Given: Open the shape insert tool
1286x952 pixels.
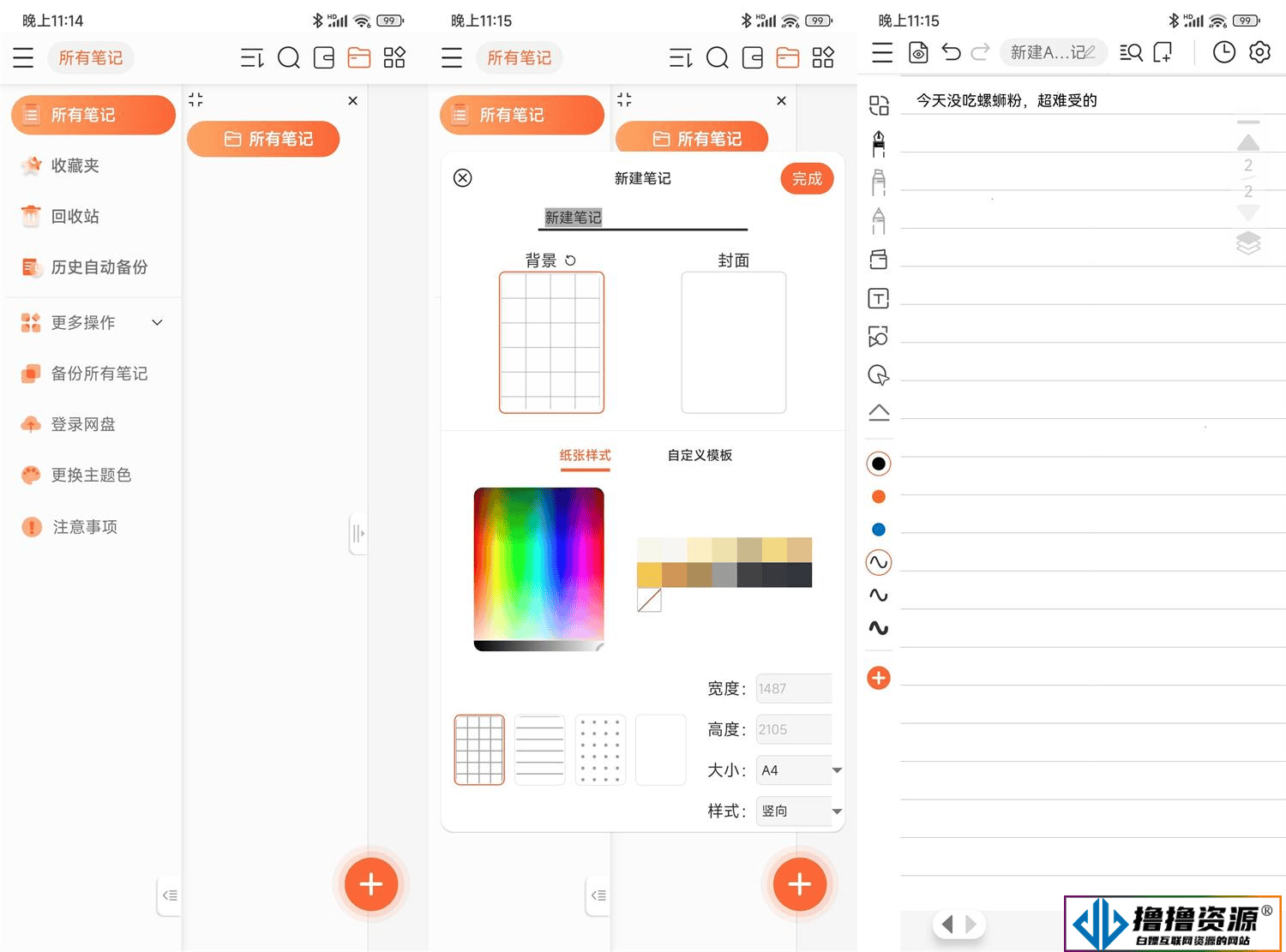Looking at the screenshot, I should pos(878,336).
